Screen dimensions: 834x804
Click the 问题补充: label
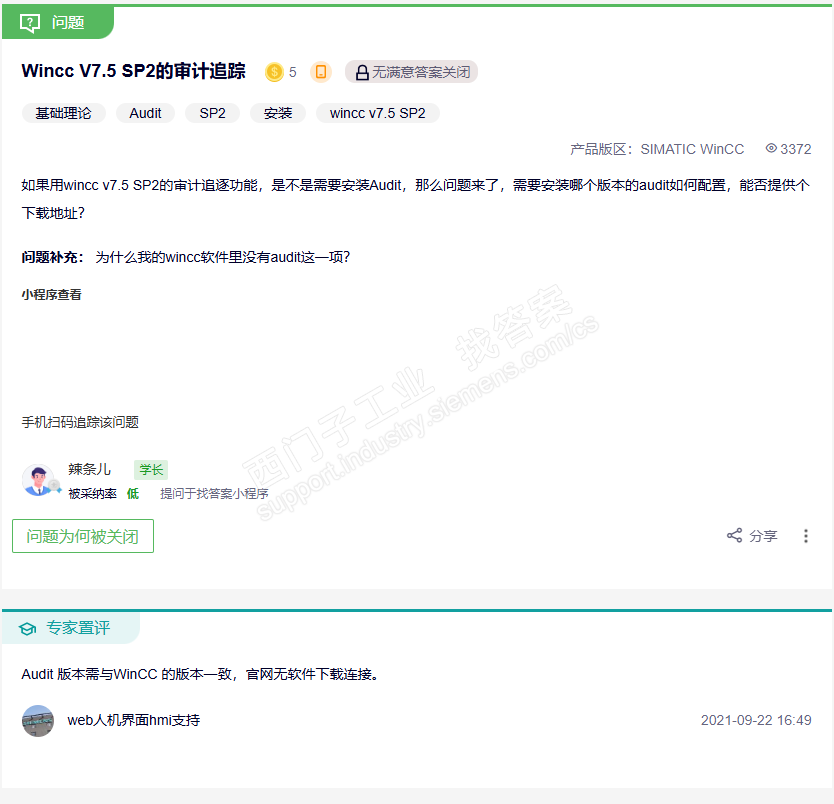[x=53, y=257]
